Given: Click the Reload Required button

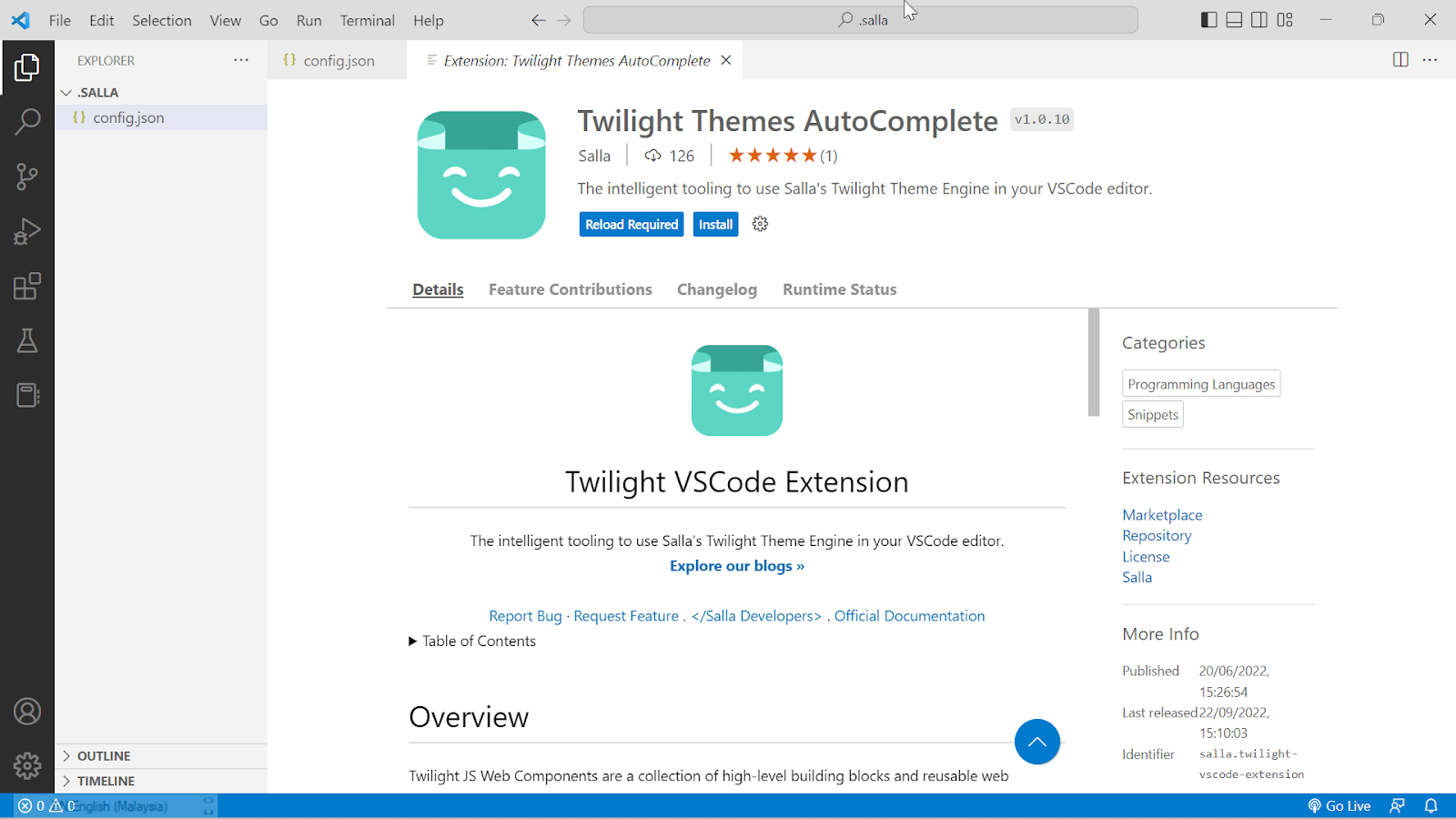Looking at the screenshot, I should click(631, 224).
